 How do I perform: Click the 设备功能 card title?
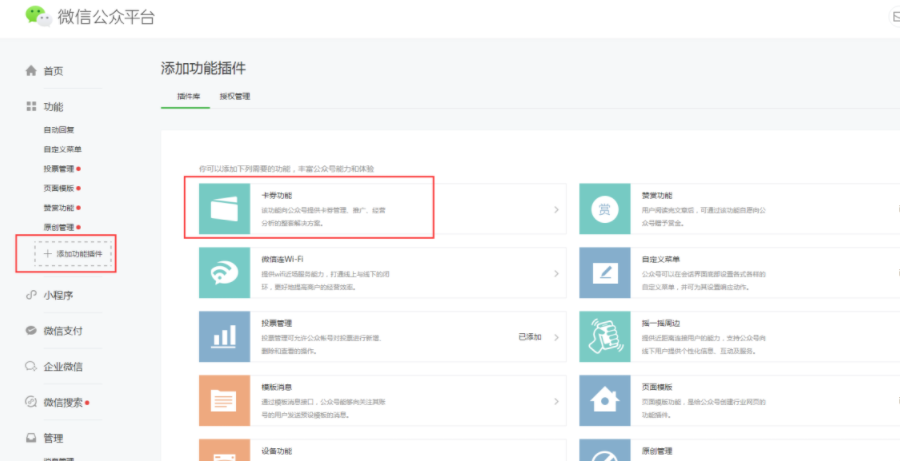click(x=277, y=451)
